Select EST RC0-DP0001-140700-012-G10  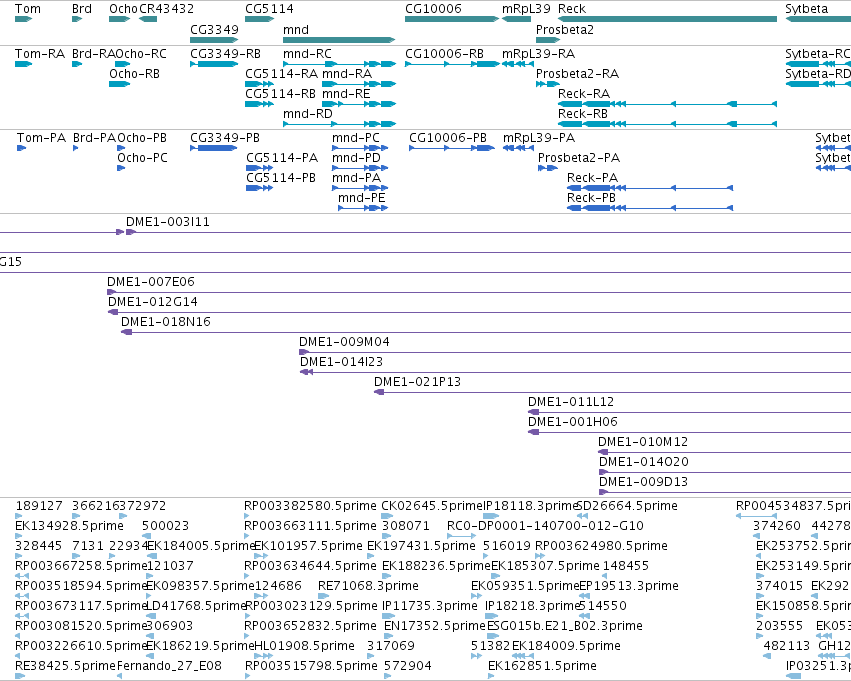point(545,526)
